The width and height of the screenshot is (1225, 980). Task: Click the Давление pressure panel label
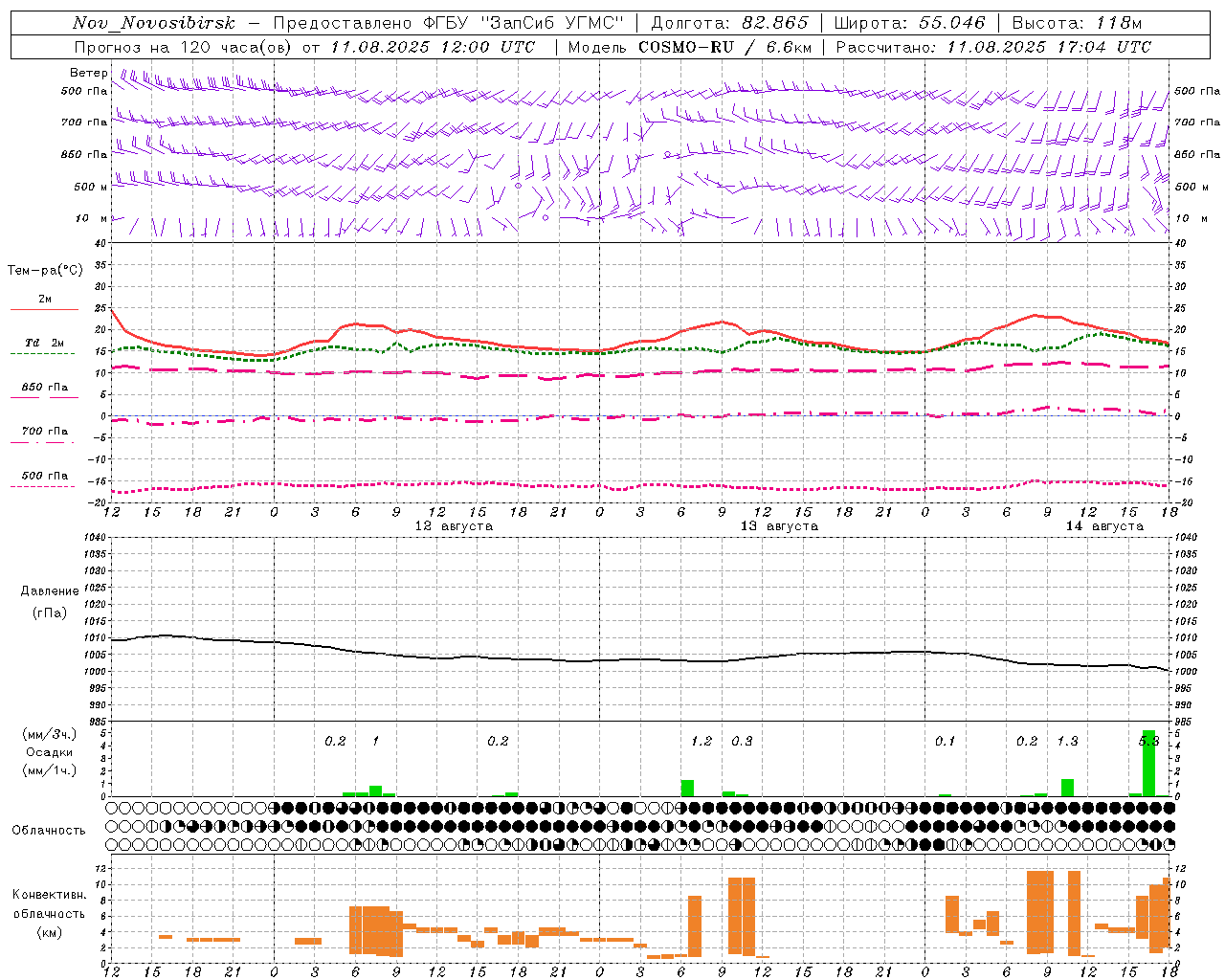50,591
